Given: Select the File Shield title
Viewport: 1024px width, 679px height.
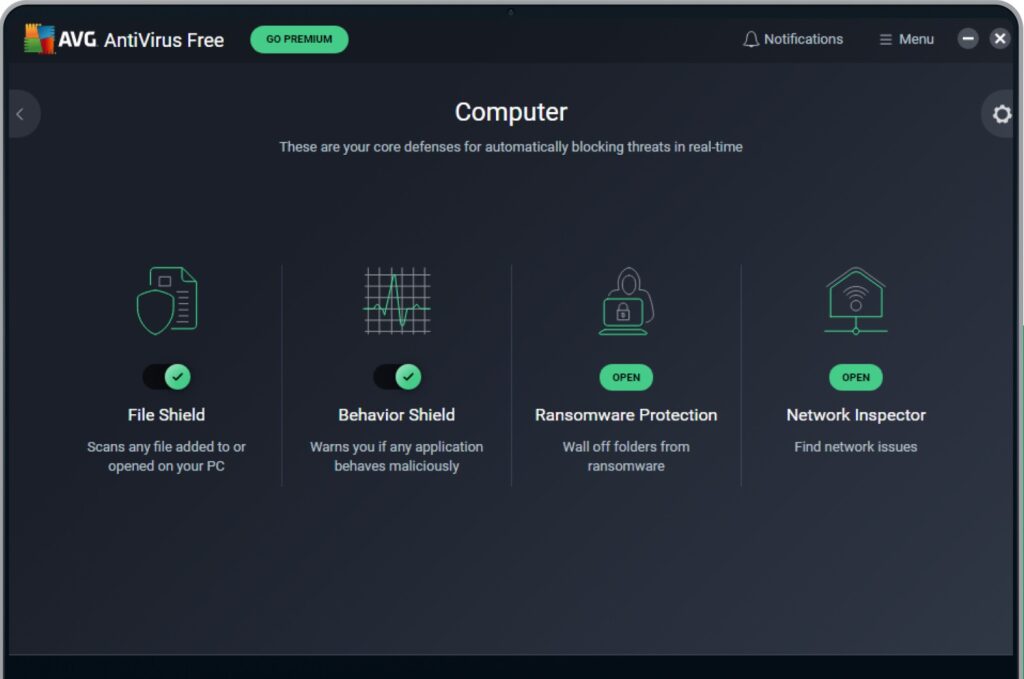Looking at the screenshot, I should 167,415.
